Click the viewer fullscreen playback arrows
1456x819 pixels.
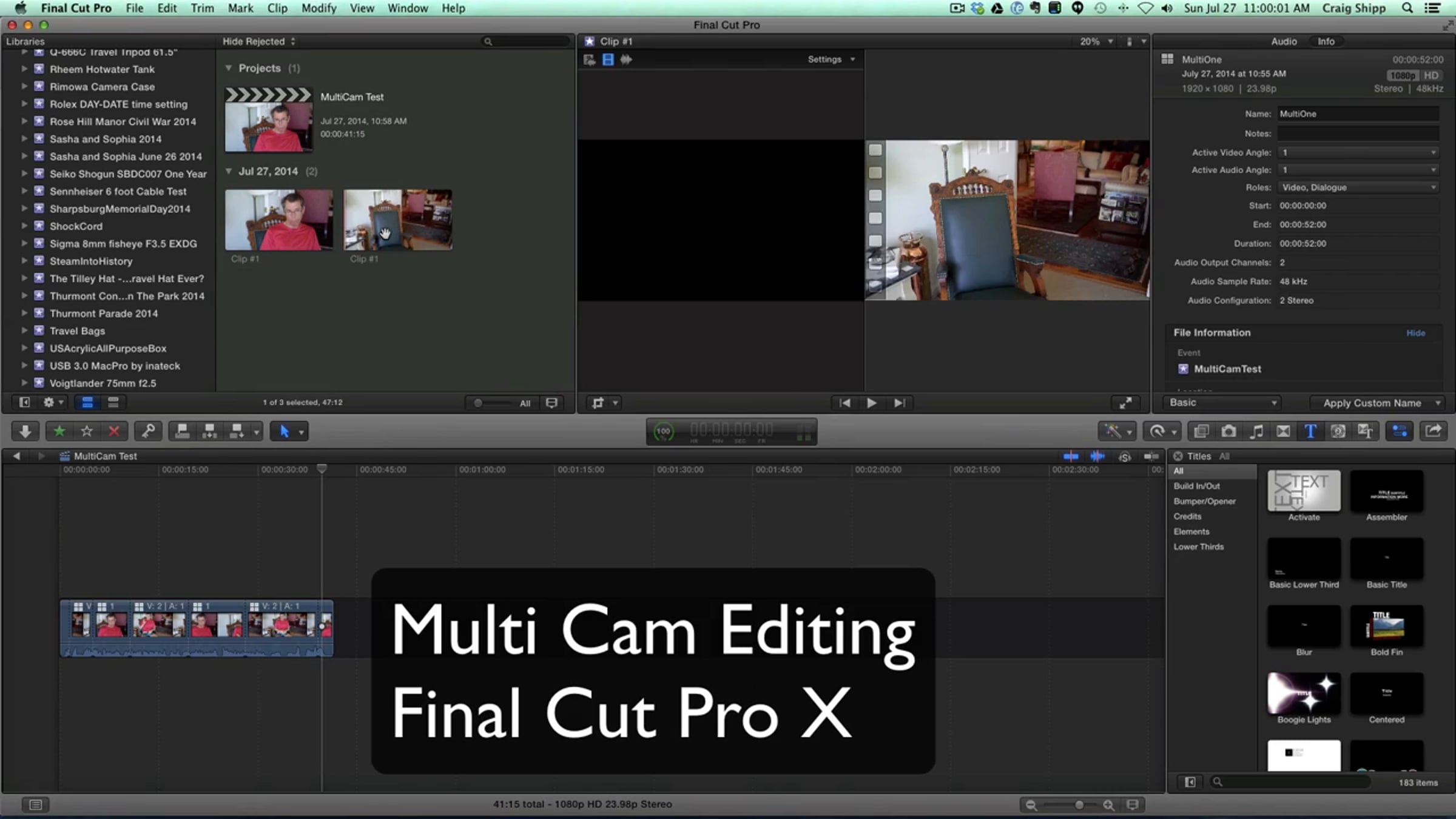1125,403
